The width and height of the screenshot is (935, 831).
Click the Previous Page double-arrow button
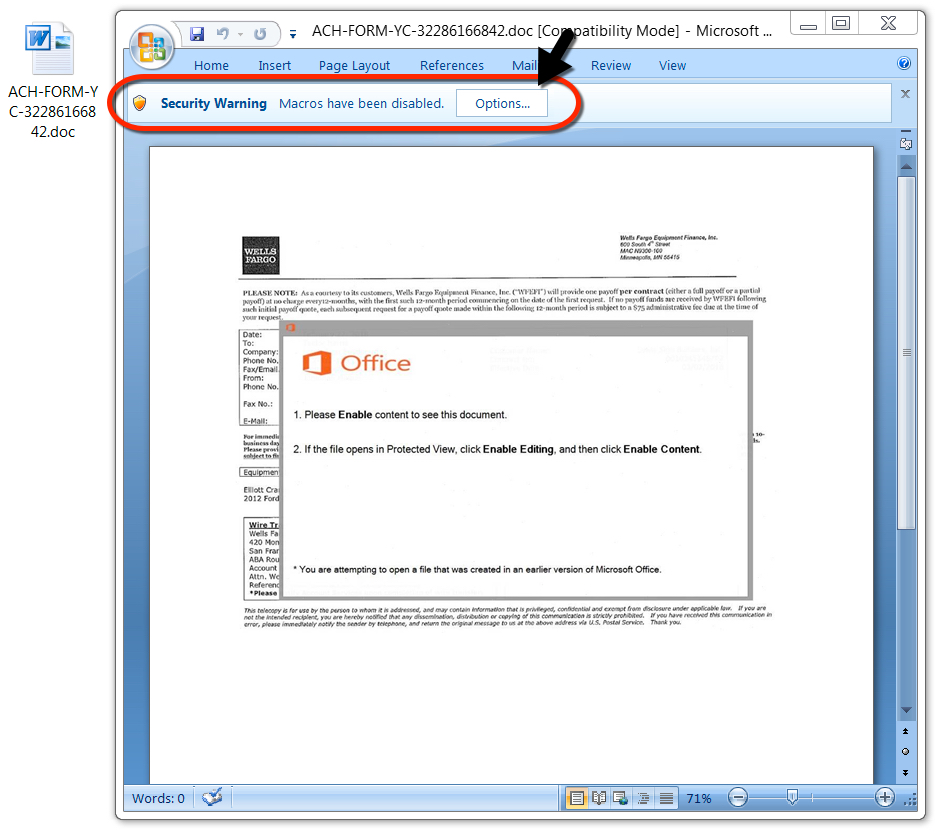point(906,731)
